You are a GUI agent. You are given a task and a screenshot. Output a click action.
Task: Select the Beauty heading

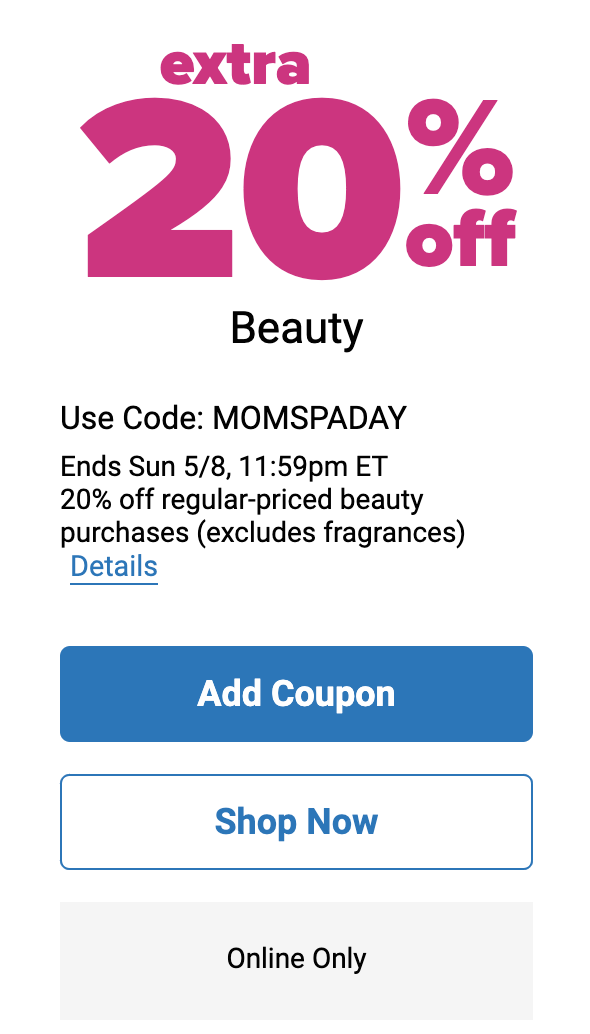tap(297, 328)
